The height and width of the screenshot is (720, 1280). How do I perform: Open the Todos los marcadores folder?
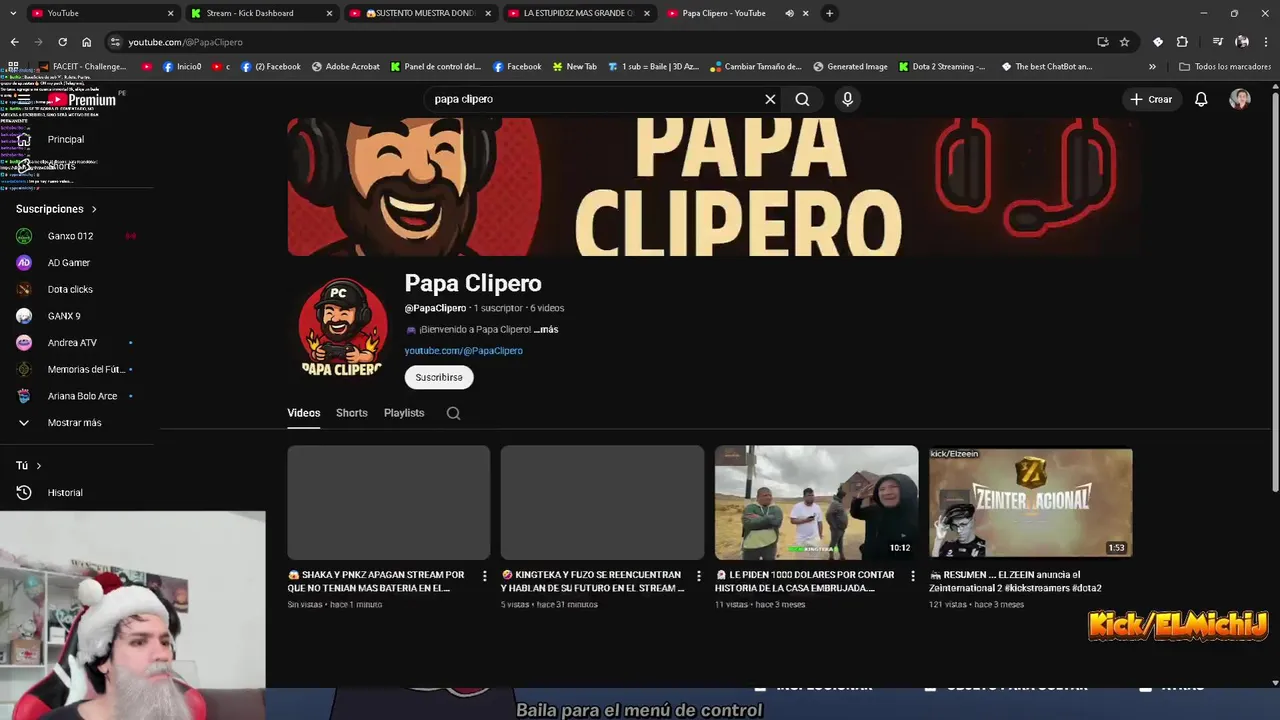(x=1225, y=67)
